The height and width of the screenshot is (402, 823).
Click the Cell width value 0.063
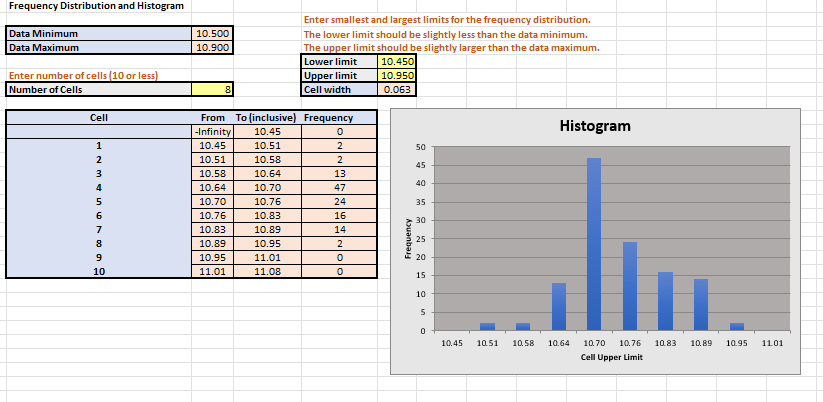coord(397,89)
